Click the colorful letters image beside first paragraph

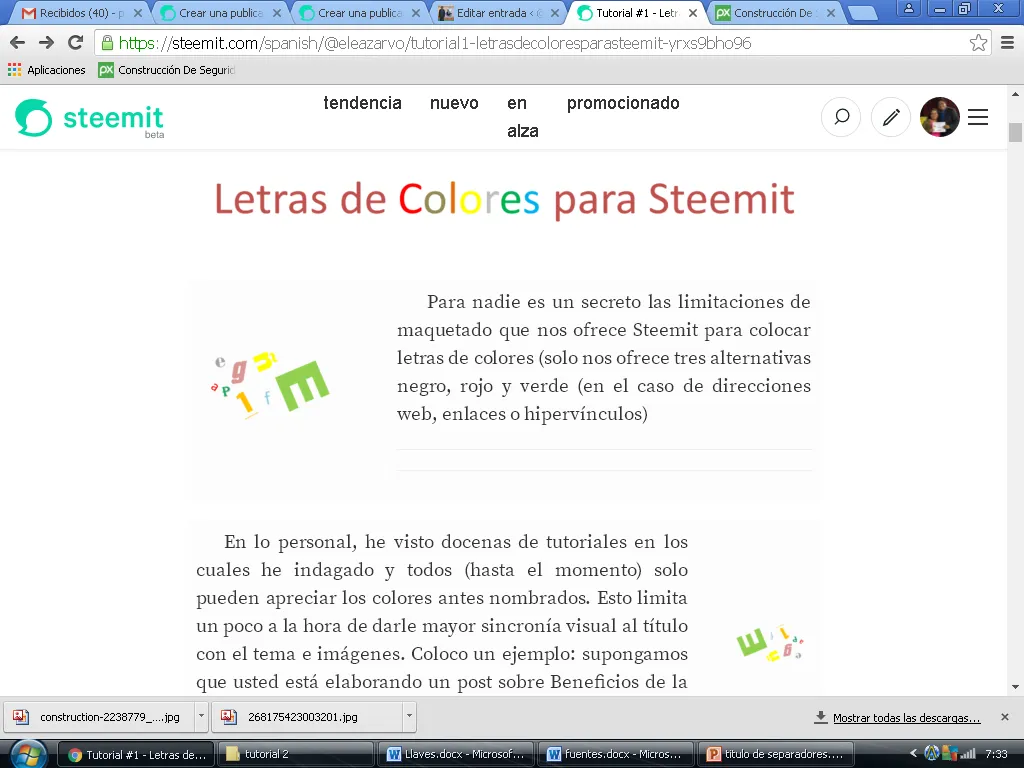[270, 385]
